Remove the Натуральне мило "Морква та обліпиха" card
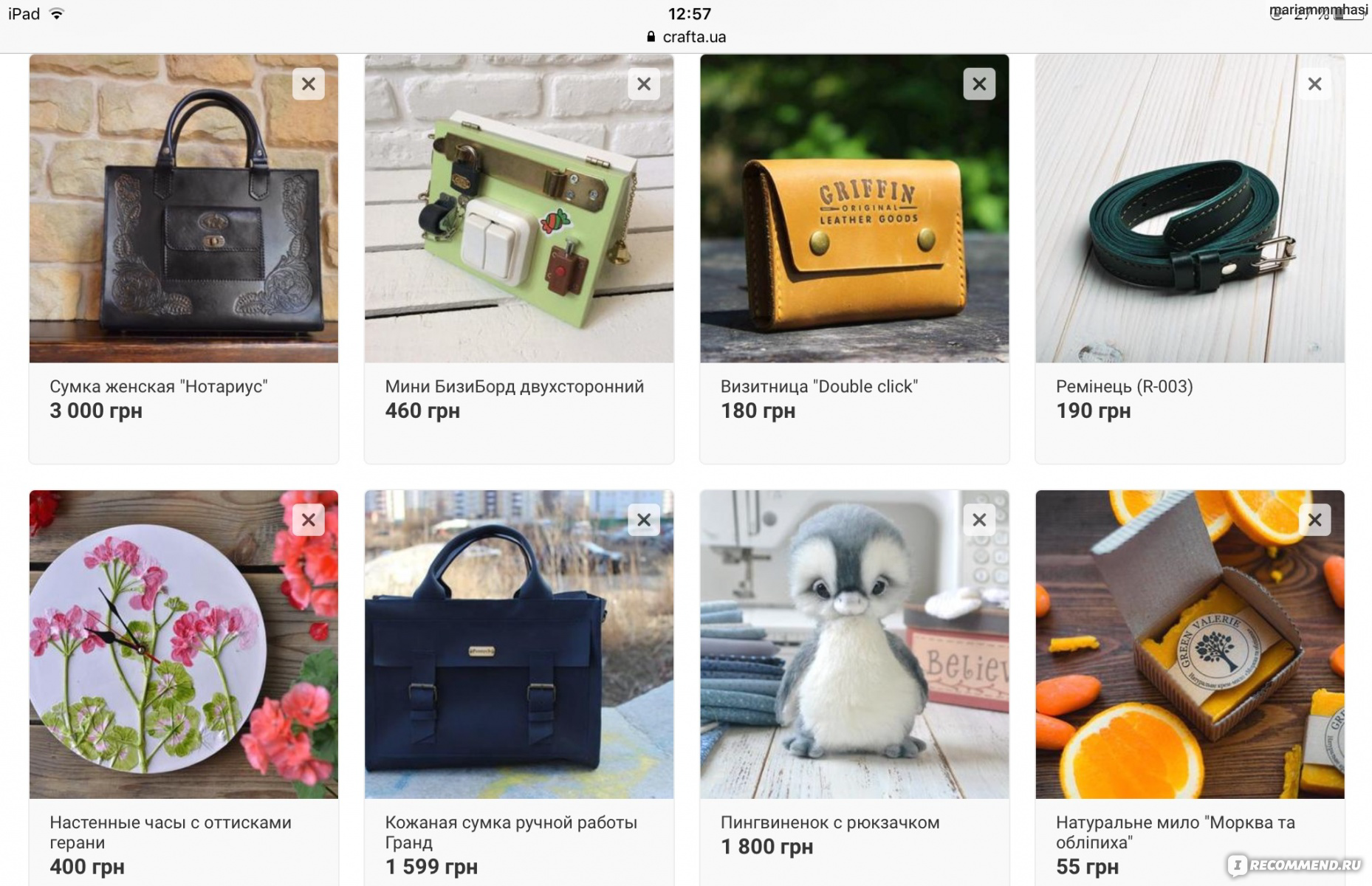Image resolution: width=1372 pixels, height=886 pixels. (x=1314, y=520)
